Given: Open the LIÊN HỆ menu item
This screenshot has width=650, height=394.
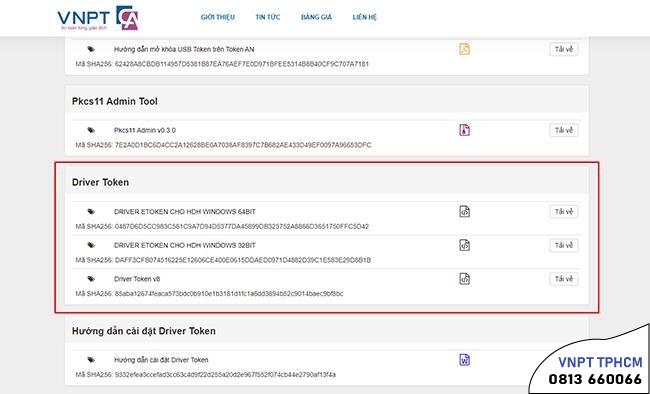Looking at the screenshot, I should 364,17.
